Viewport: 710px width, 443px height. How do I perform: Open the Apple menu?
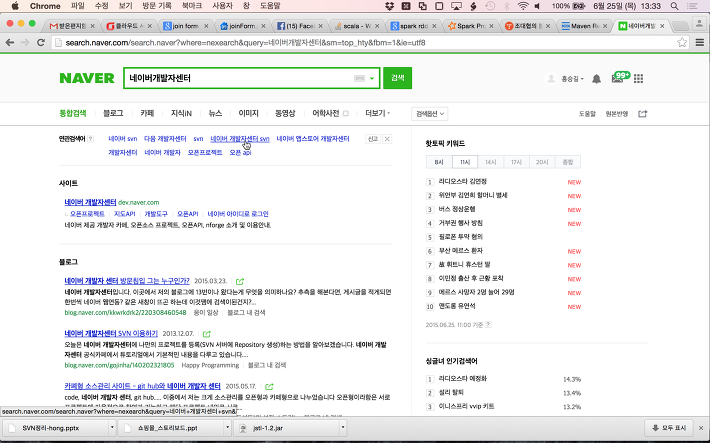point(14,6)
